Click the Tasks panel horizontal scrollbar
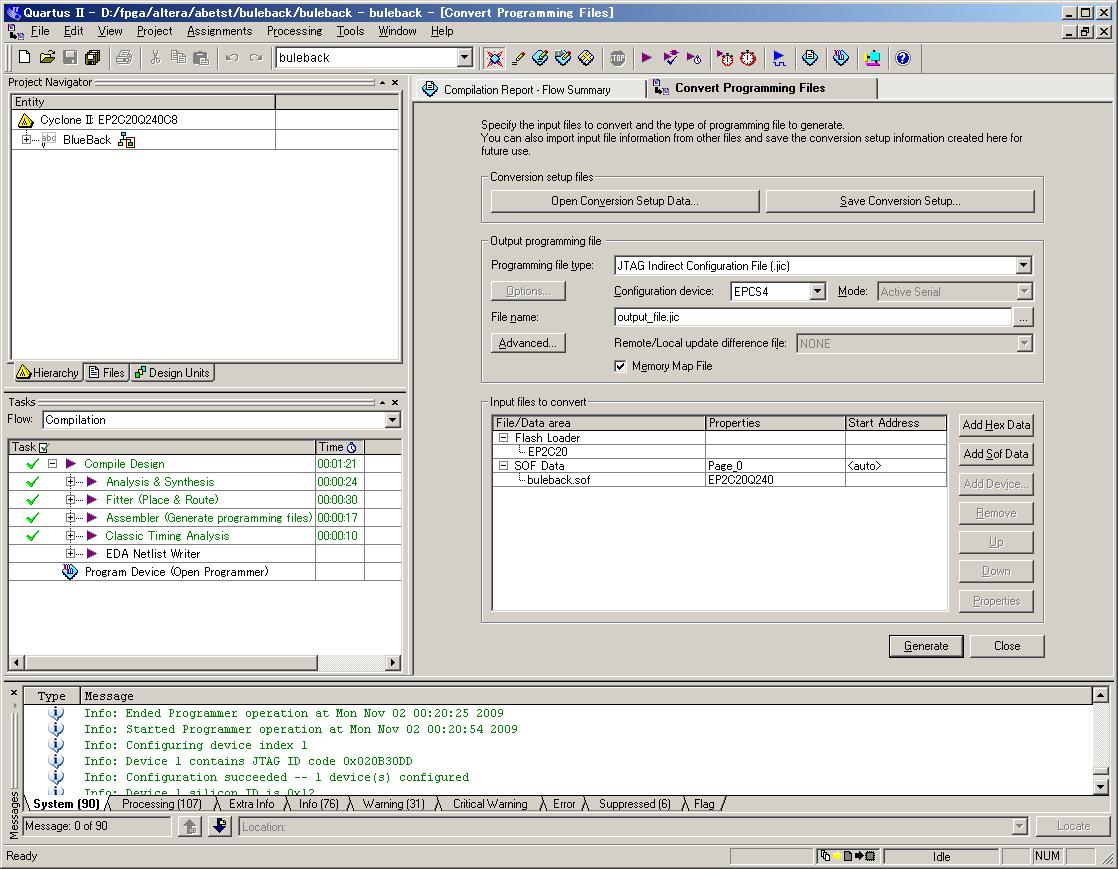 pyautogui.click(x=204, y=662)
